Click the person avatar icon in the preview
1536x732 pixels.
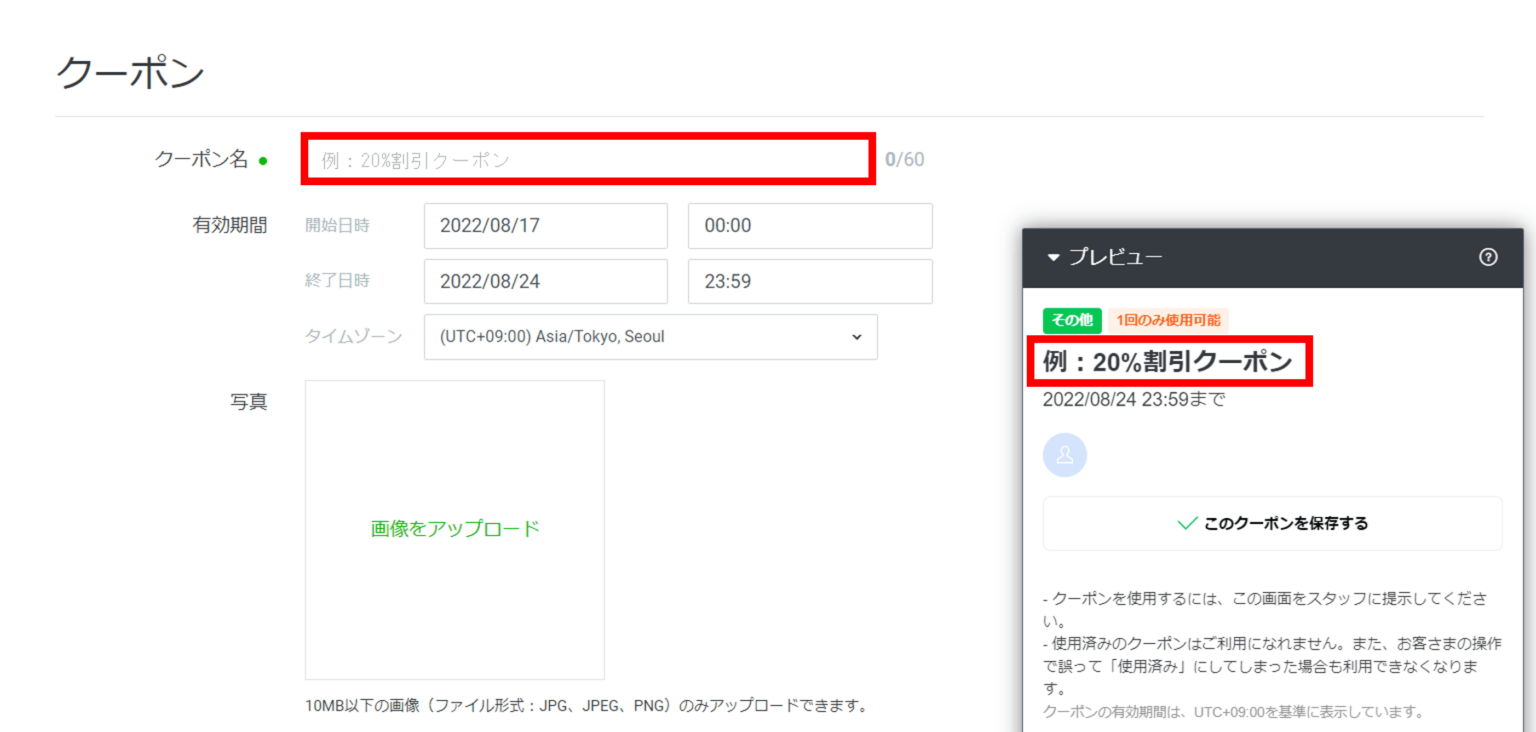1065,455
